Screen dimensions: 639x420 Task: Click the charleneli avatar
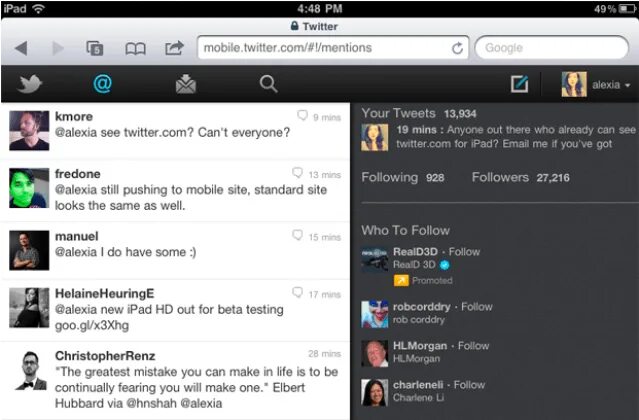(375, 392)
